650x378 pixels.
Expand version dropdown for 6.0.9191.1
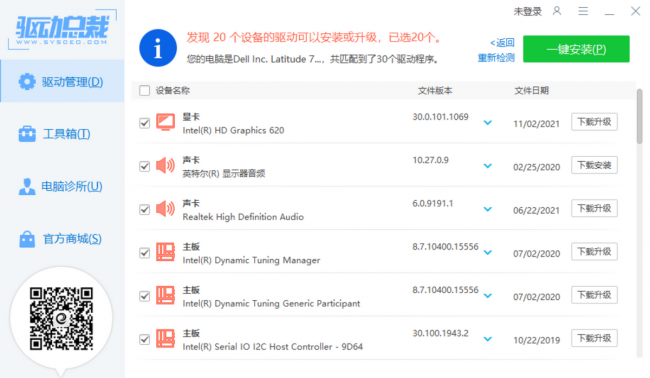coord(488,209)
